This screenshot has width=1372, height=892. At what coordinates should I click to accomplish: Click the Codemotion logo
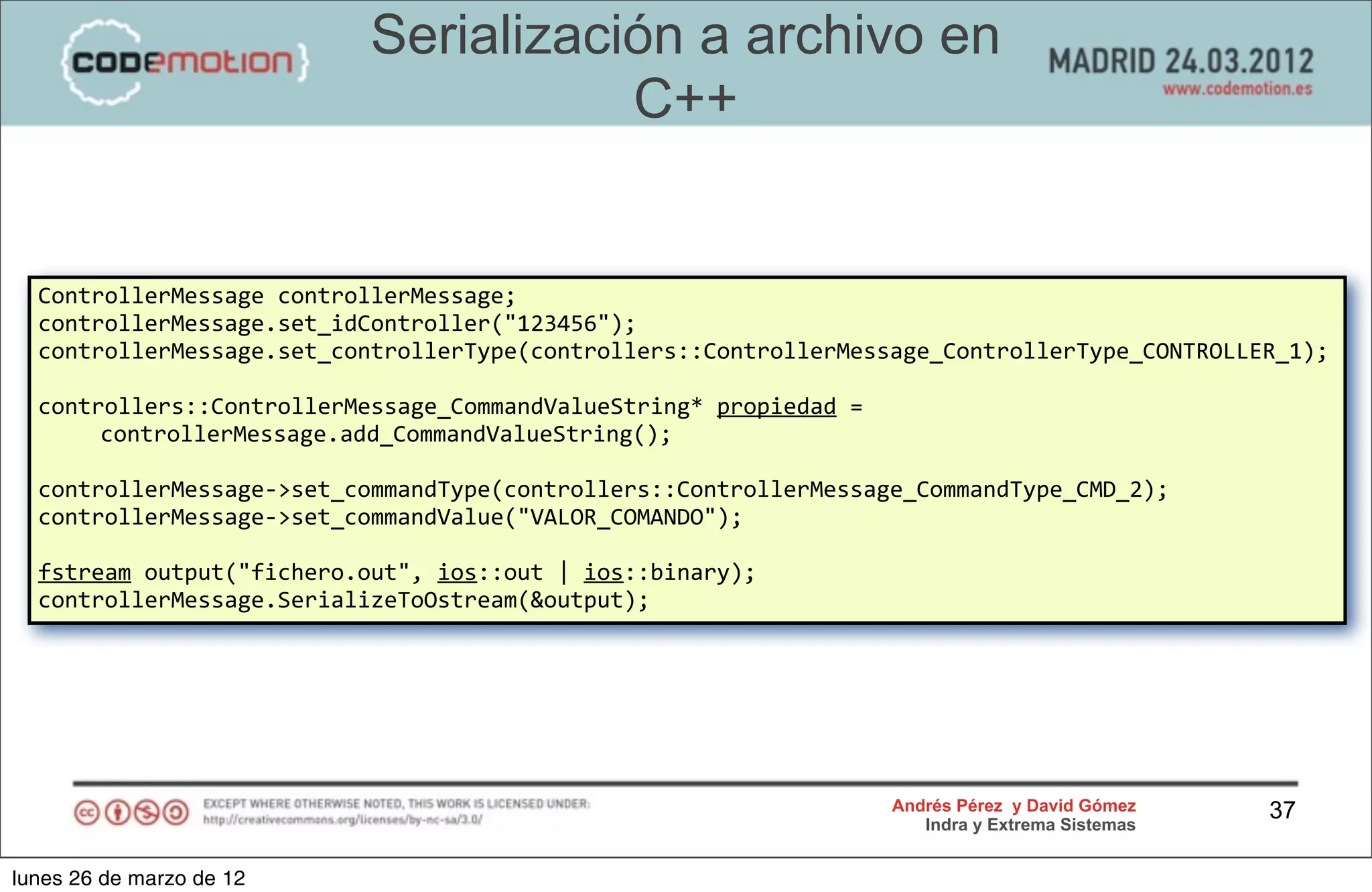[x=185, y=62]
